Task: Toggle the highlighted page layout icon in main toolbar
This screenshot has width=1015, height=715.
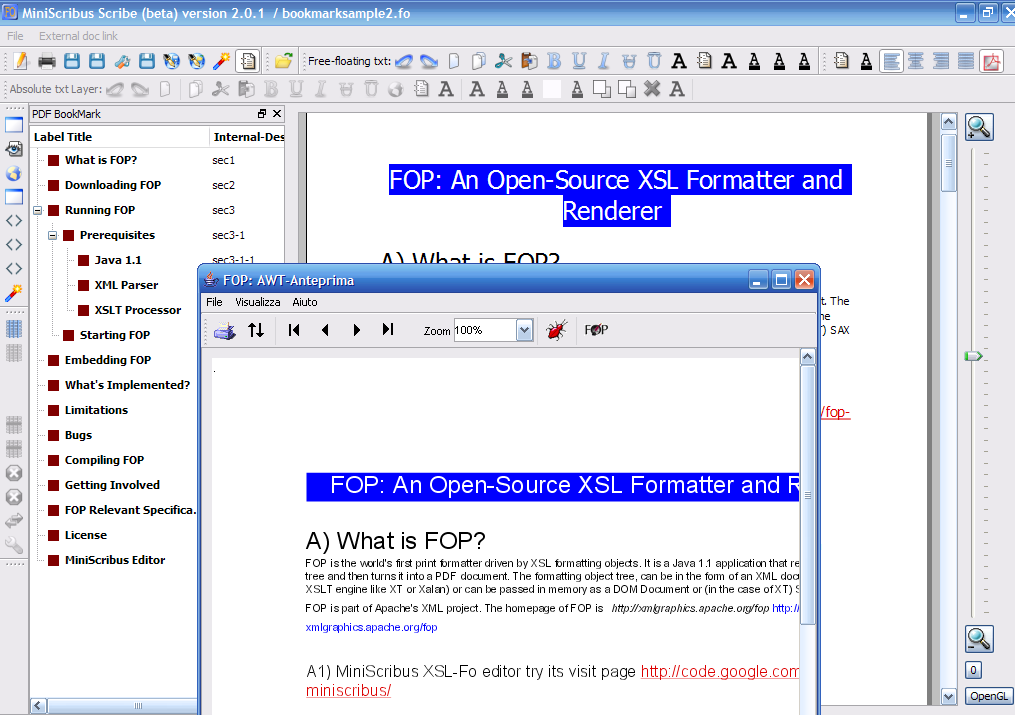Action: pos(248,61)
